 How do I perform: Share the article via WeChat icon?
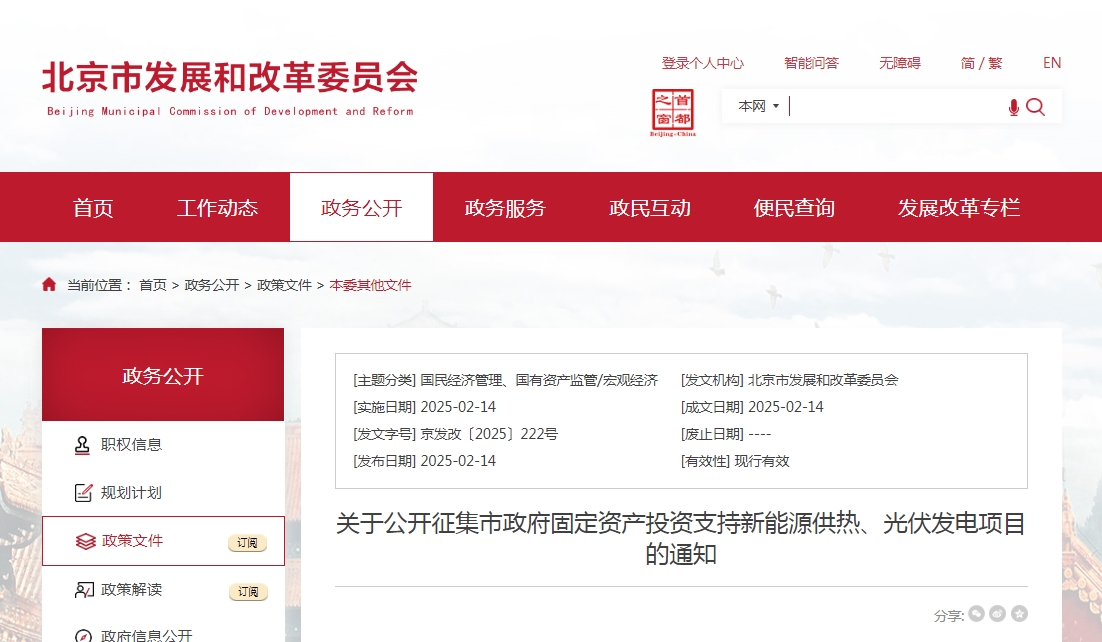[x=976, y=614]
